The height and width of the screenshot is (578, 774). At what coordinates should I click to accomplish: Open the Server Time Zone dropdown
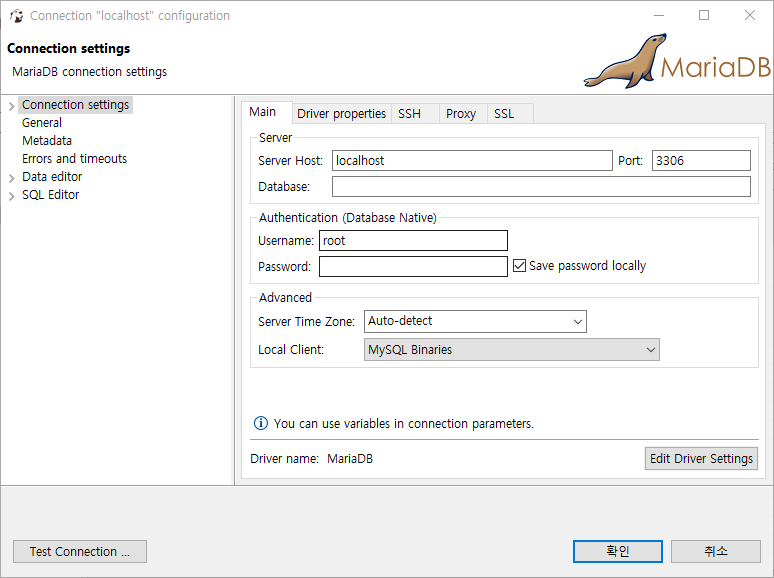tap(475, 321)
